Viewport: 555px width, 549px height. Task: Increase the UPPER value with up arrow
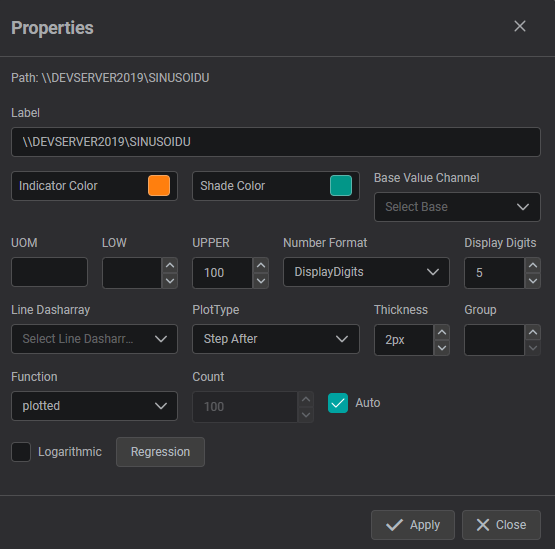(x=261, y=265)
